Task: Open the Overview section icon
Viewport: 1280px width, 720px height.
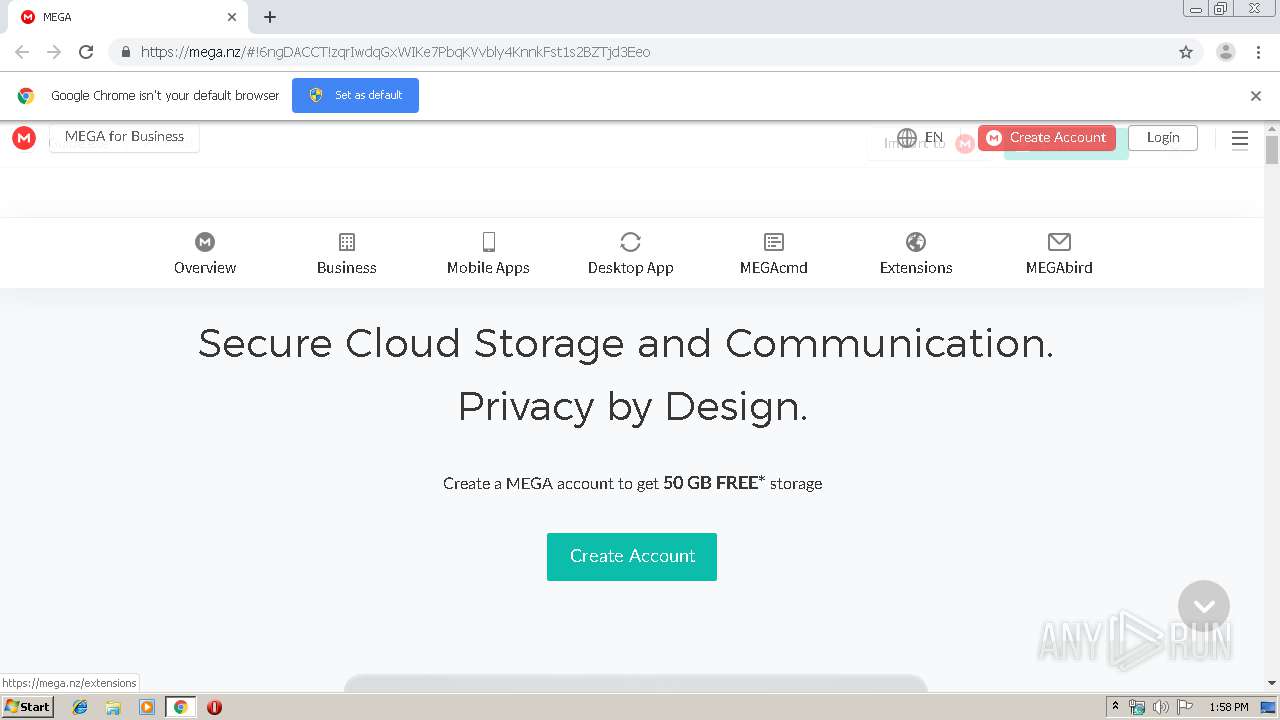Action: [x=205, y=242]
